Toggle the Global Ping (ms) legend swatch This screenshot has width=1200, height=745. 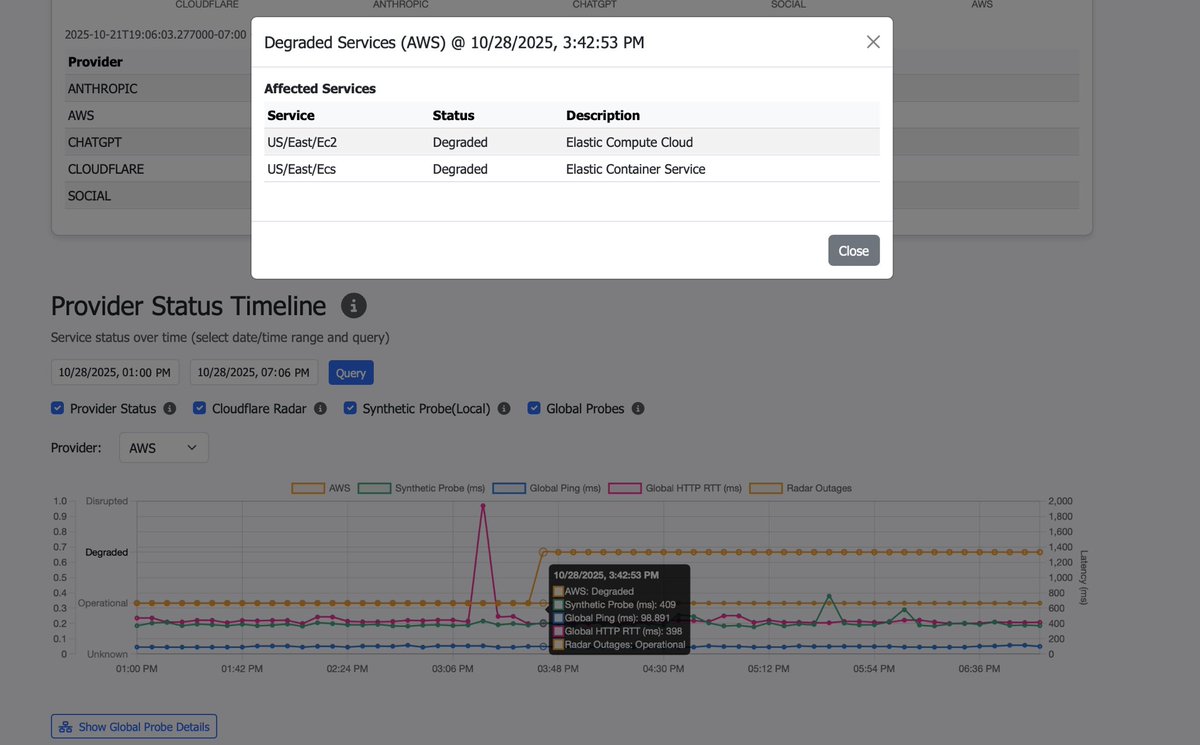click(x=509, y=488)
